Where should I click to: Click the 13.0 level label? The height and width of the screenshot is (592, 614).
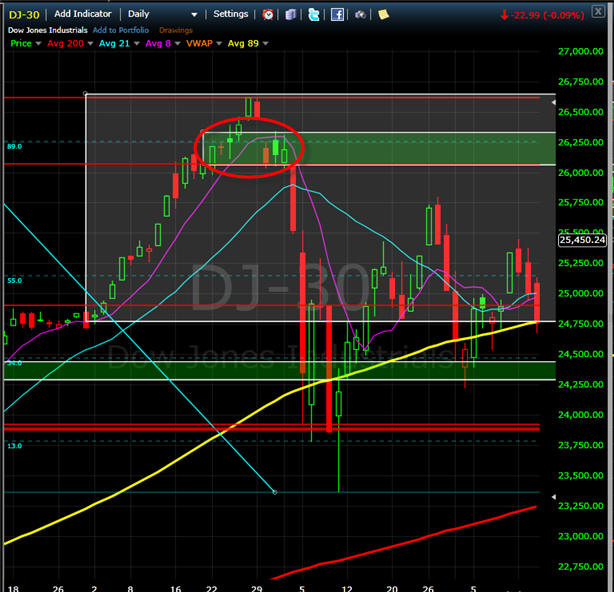[14, 446]
